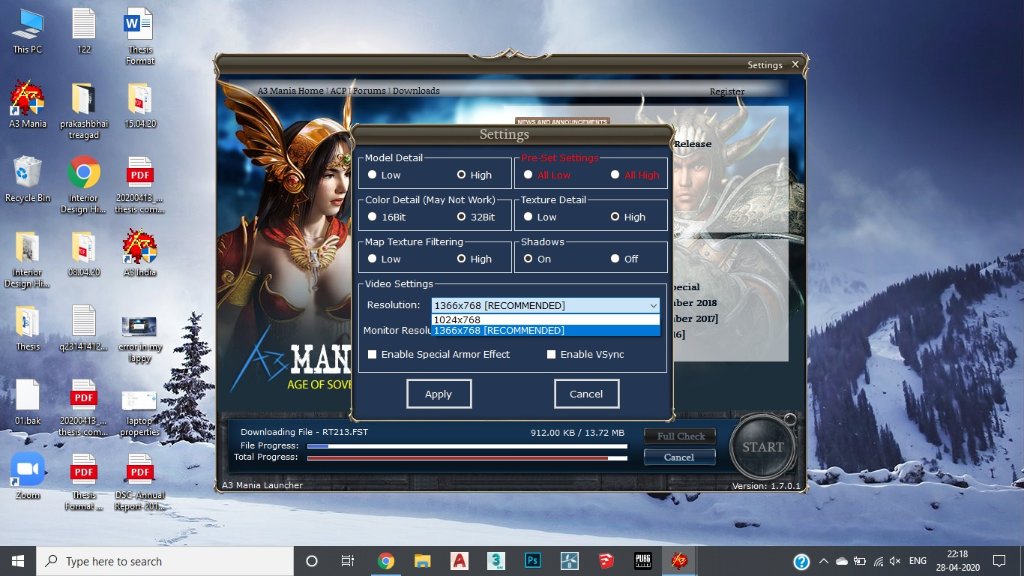Open the ACP link in launcher

[x=338, y=91]
